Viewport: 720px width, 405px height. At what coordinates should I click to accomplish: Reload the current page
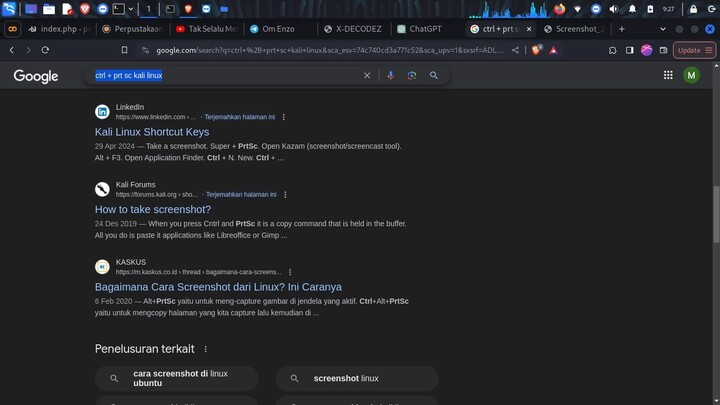tap(45, 50)
